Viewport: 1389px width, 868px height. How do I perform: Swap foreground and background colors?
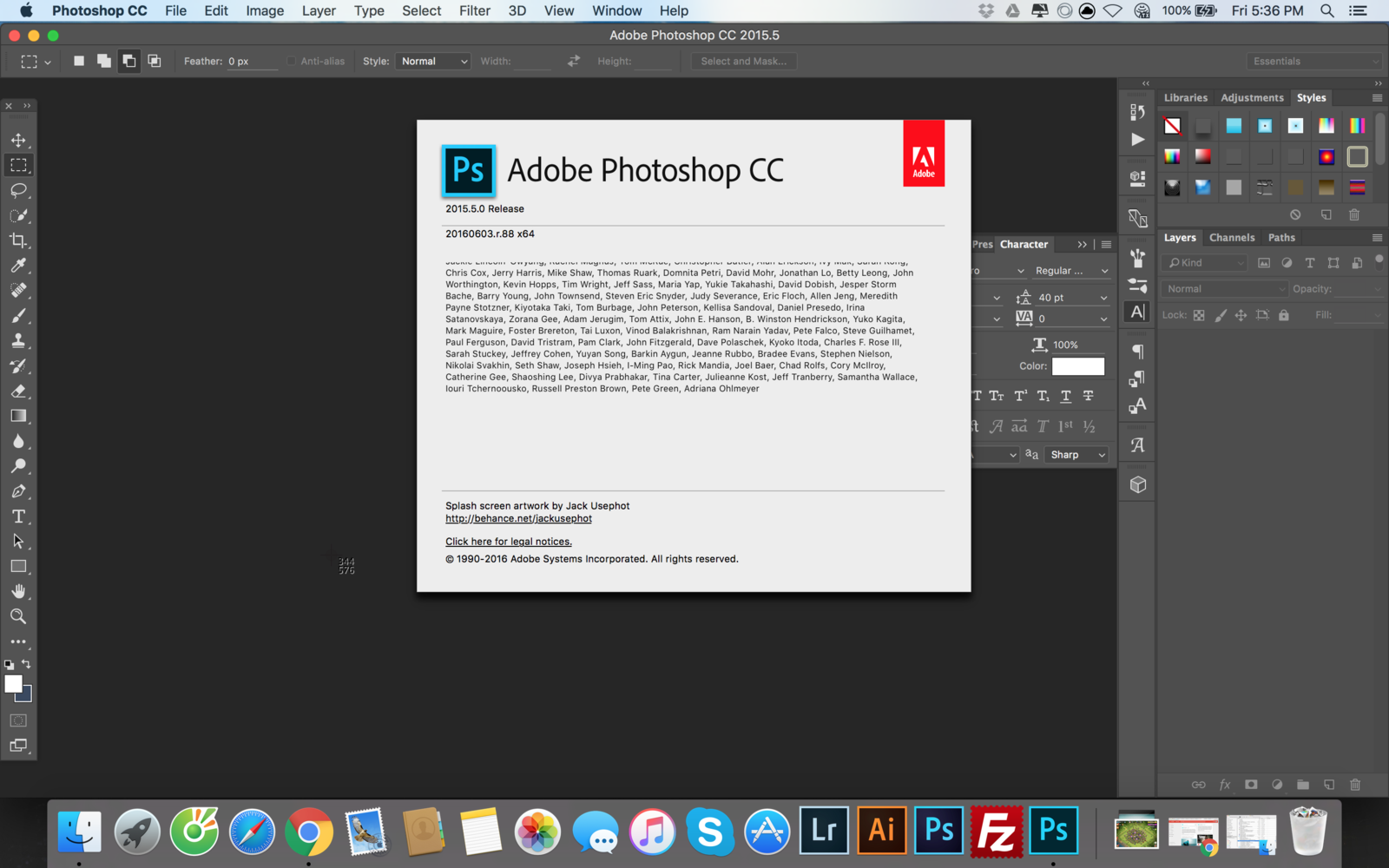tap(26, 664)
